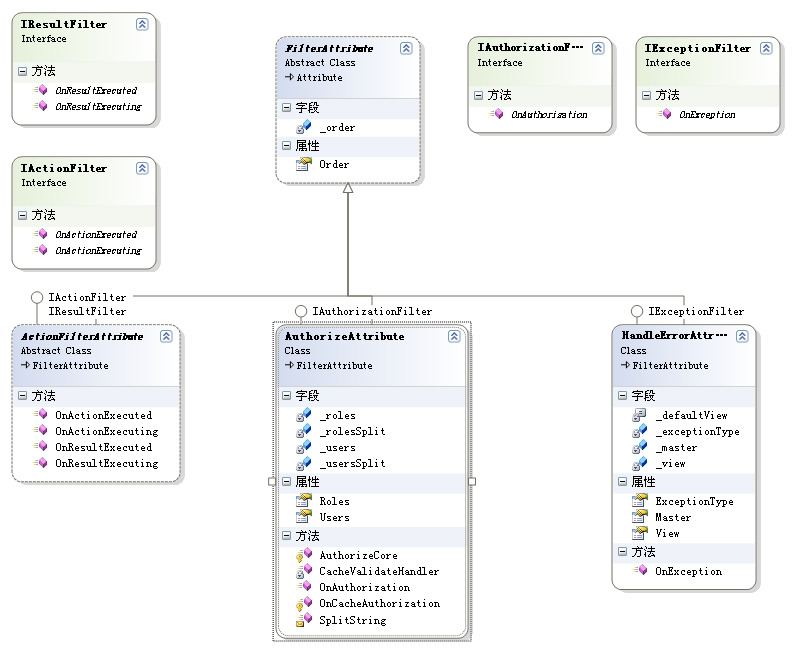Screen dimensions: 807x650
Task: Select the ExceptionType property
Action: (x=694, y=502)
